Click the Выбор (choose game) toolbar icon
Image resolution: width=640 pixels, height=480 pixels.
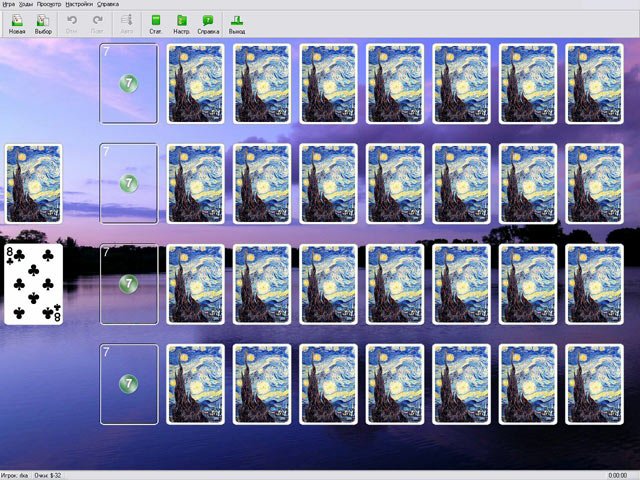(x=43, y=22)
